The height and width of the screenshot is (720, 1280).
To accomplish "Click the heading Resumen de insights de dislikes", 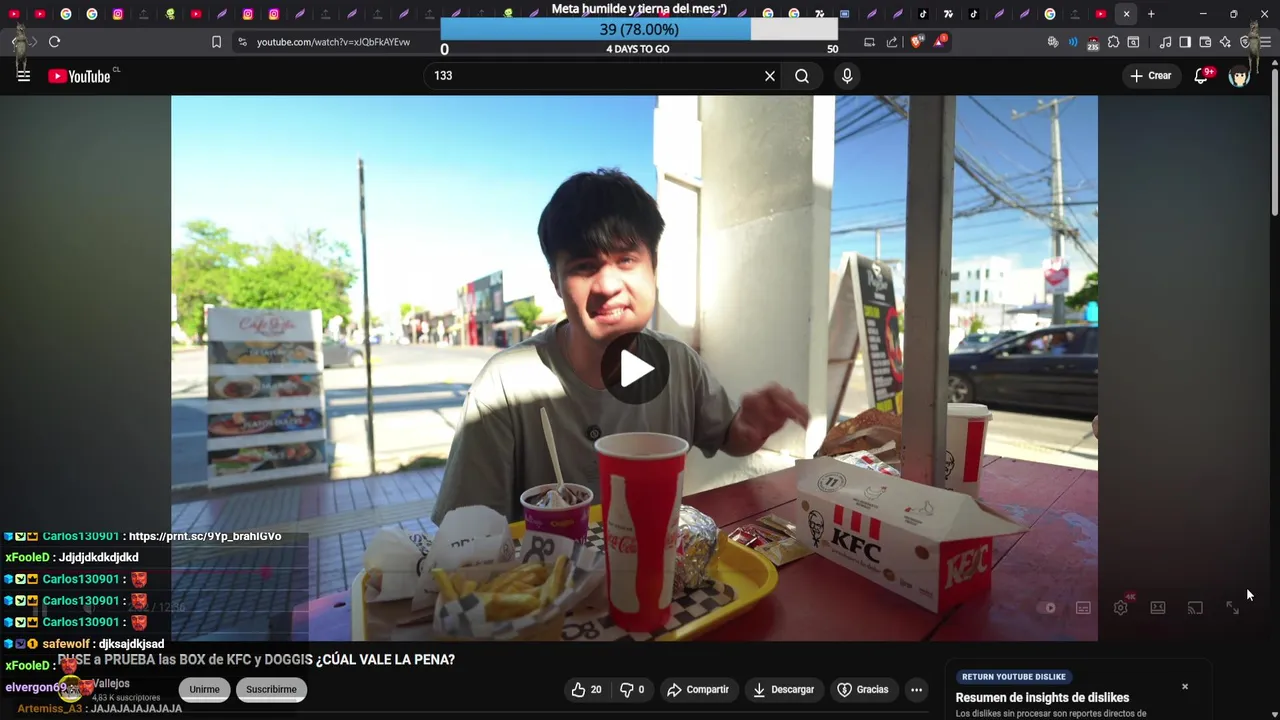I will point(1042,698).
